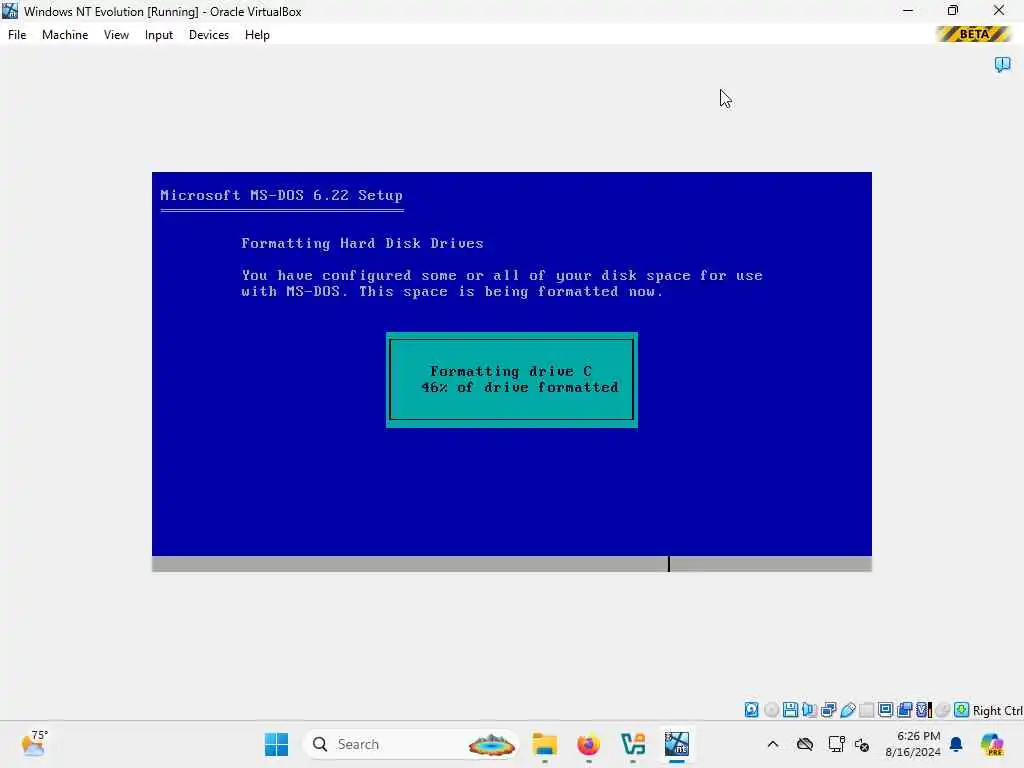1024x768 pixels.
Task: Launch Copilot preview from the taskbar
Action: 992,744
